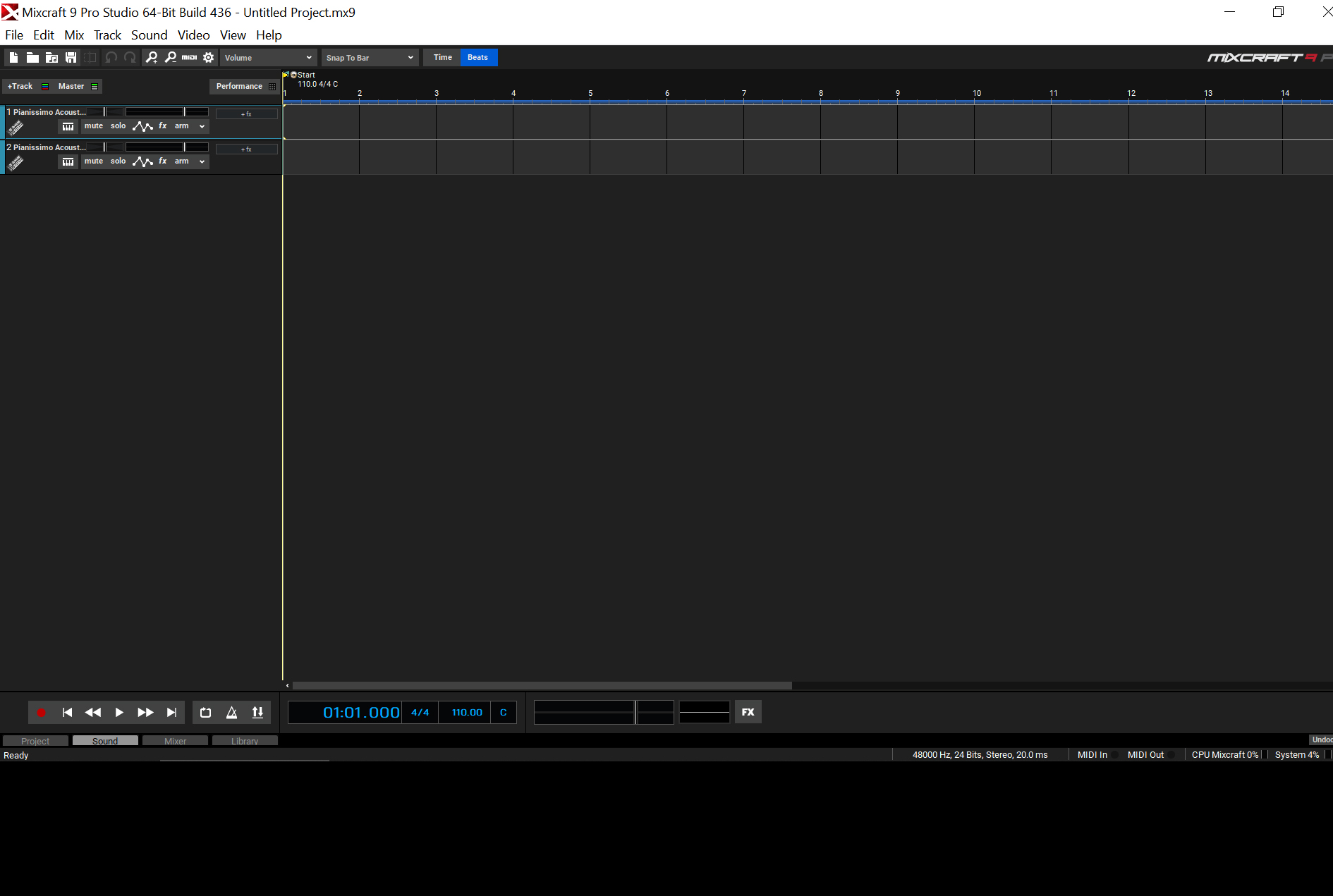Viewport: 1333px width, 896px height.
Task: Rewind to start of project
Action: tap(67, 713)
